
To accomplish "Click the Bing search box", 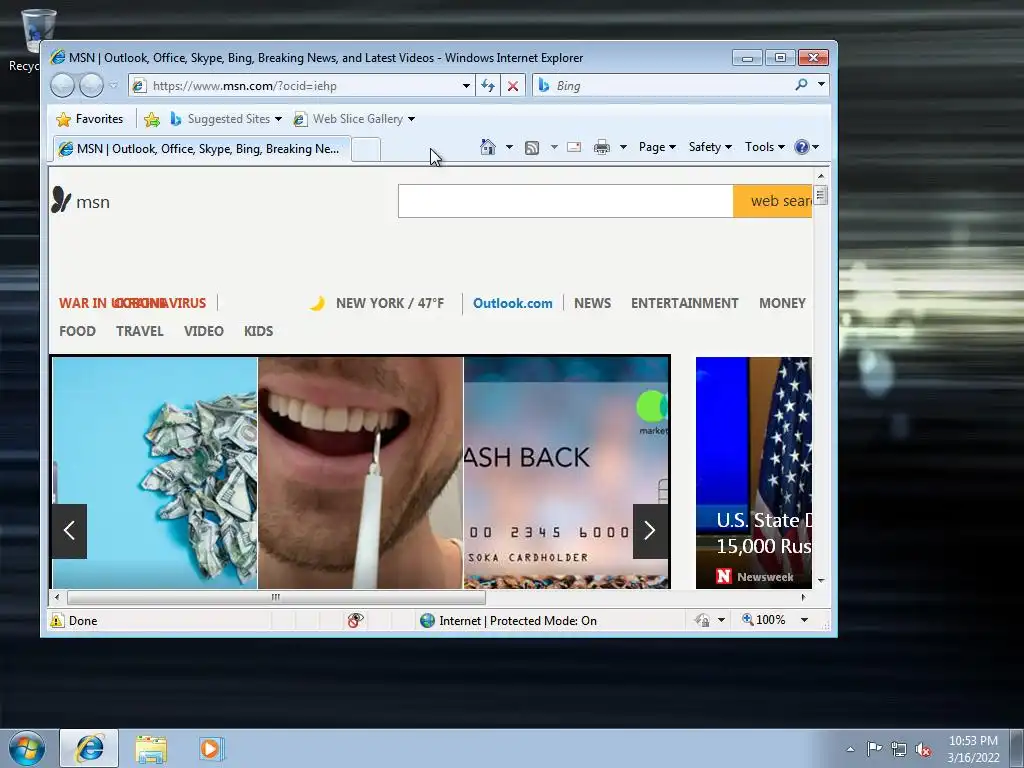I will [665, 86].
